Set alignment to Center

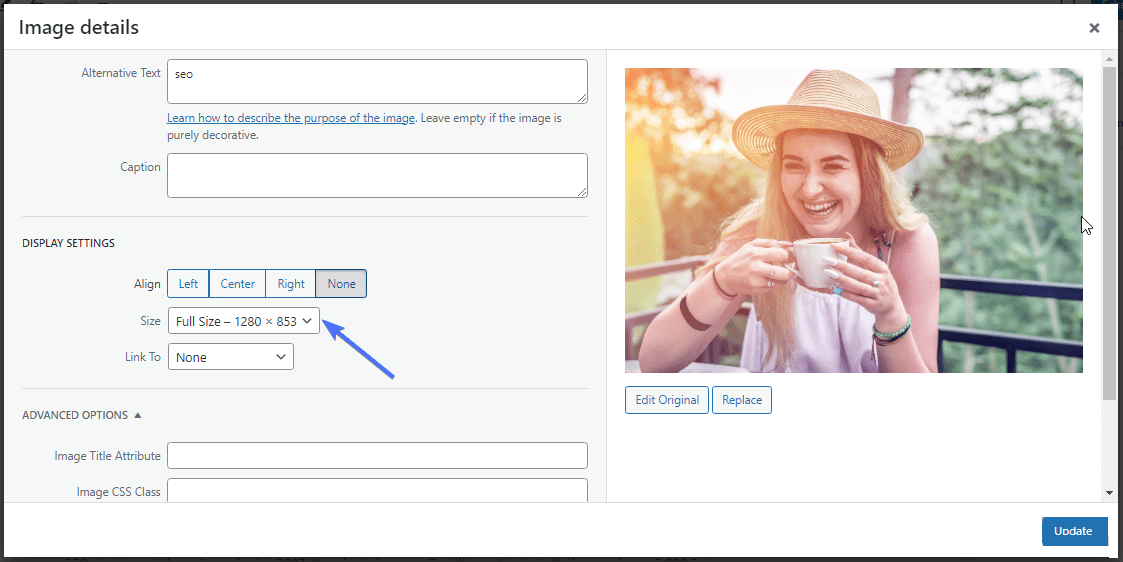237,284
